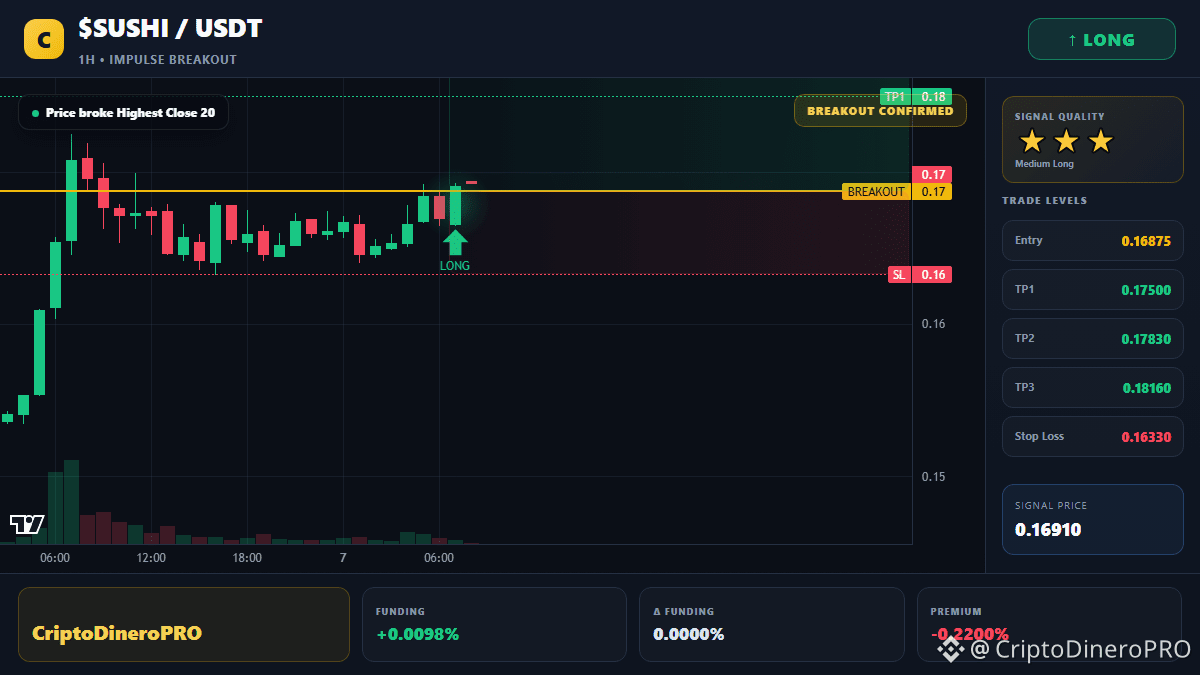Click the Price broke Highest Close 20 label
1200x675 pixels.
point(123,113)
